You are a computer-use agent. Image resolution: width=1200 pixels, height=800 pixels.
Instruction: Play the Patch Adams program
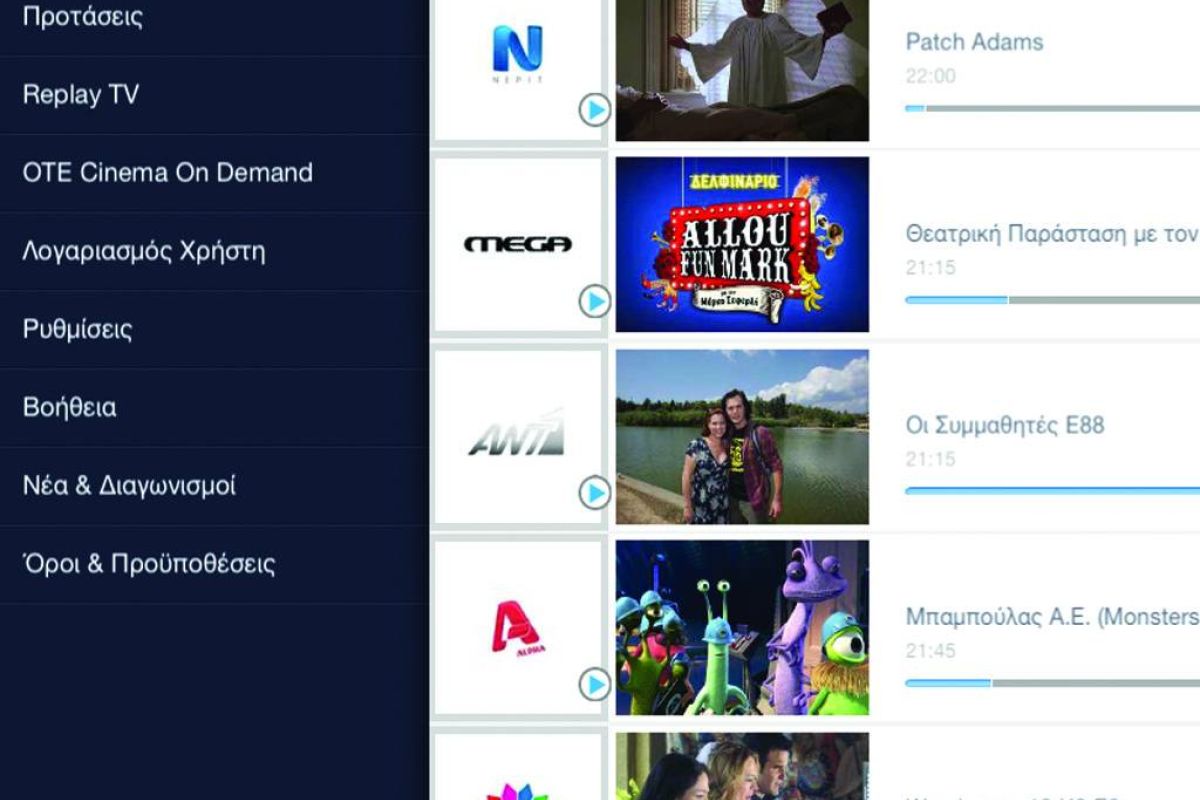pos(597,109)
